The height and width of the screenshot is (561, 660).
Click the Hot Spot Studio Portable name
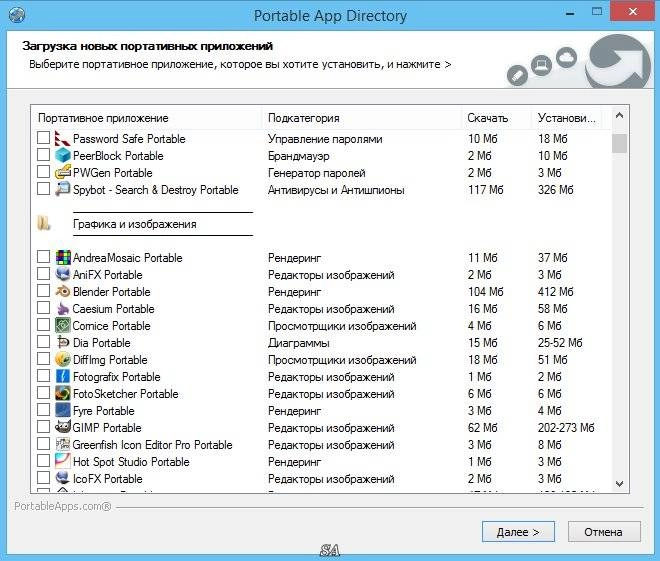131,462
